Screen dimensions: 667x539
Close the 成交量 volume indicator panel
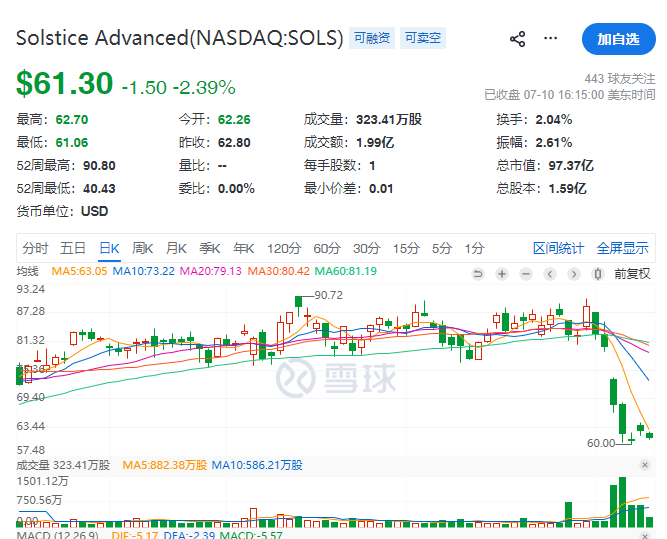645,465
